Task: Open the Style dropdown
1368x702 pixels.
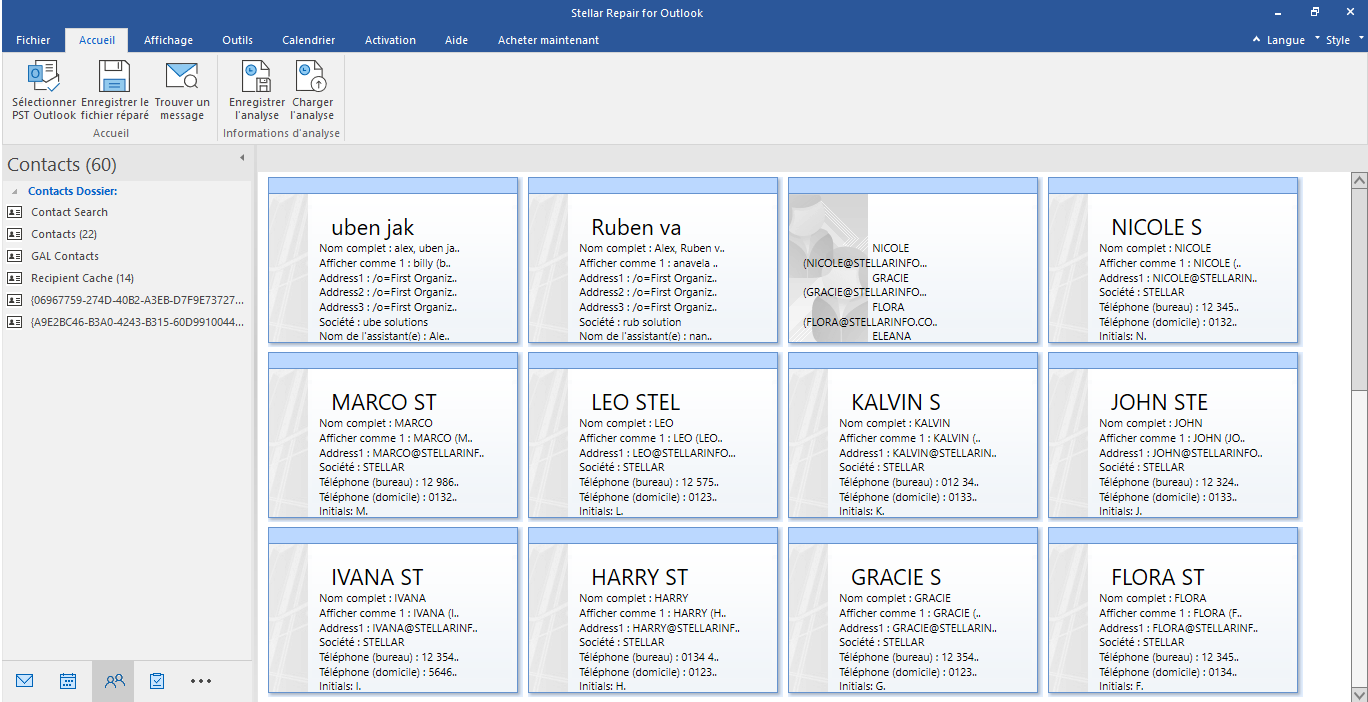Action: [1344, 40]
